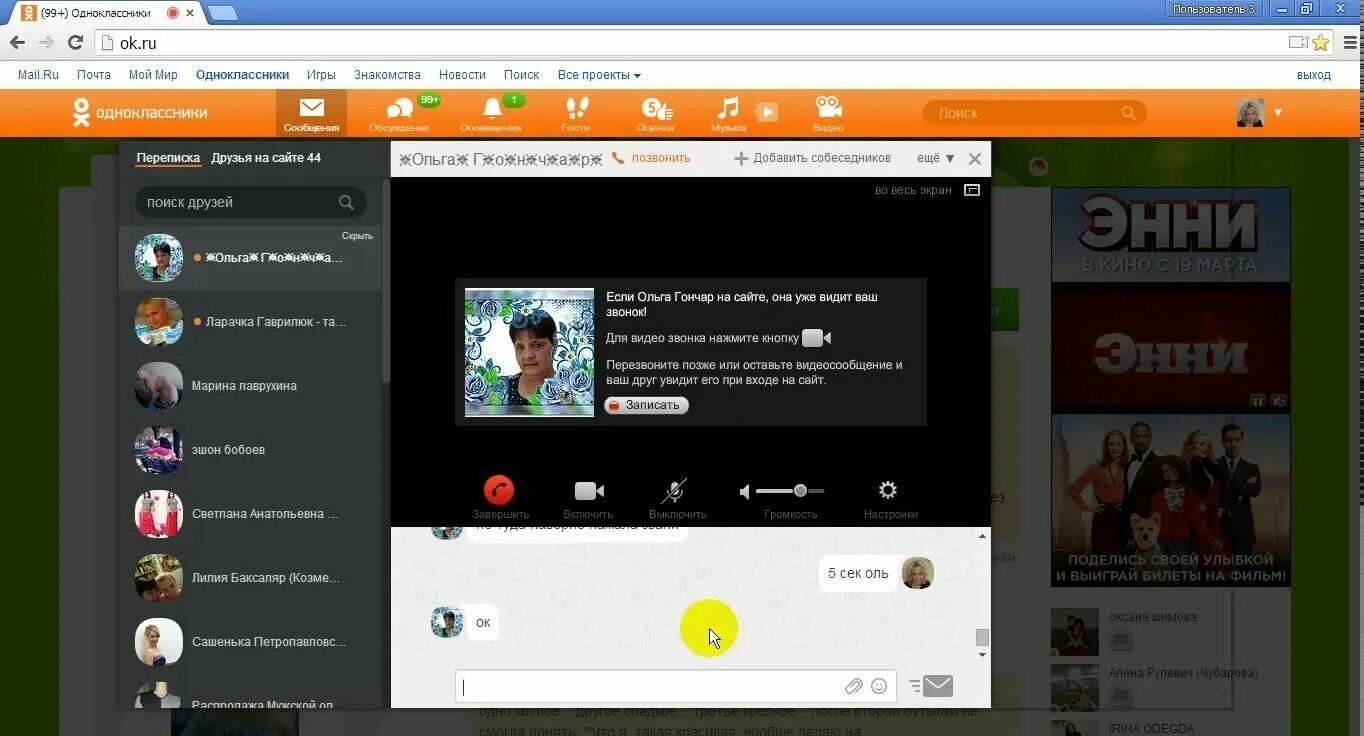Viewport: 1364px width, 736px height.
Task: Reload the page in browser
Action: pyautogui.click(x=75, y=42)
